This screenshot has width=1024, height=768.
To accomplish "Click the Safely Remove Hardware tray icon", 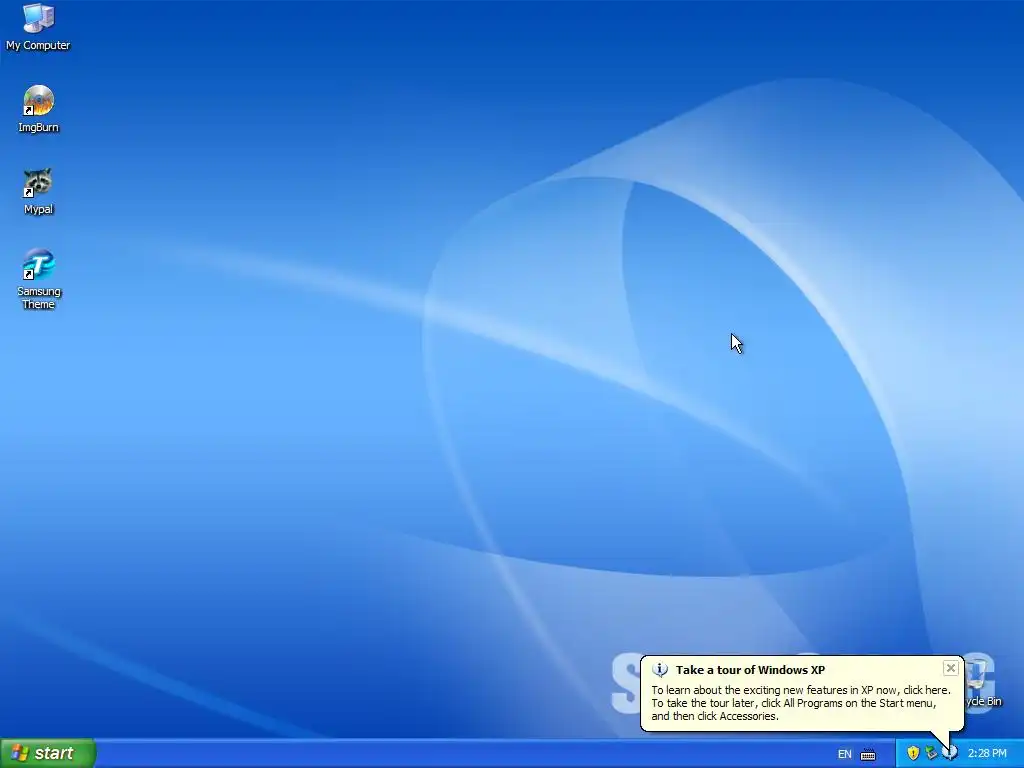I will pos(931,754).
